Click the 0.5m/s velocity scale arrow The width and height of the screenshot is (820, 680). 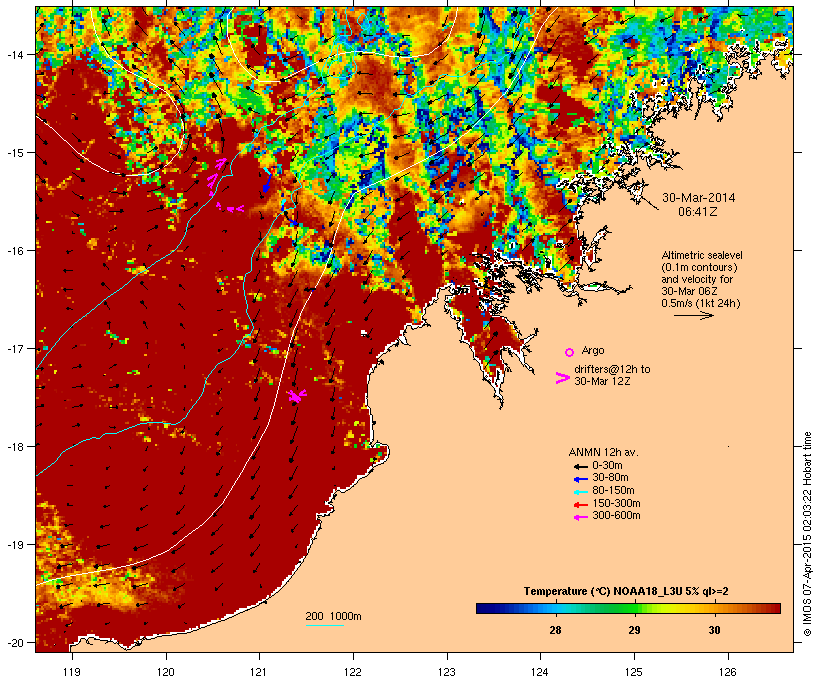693,315
